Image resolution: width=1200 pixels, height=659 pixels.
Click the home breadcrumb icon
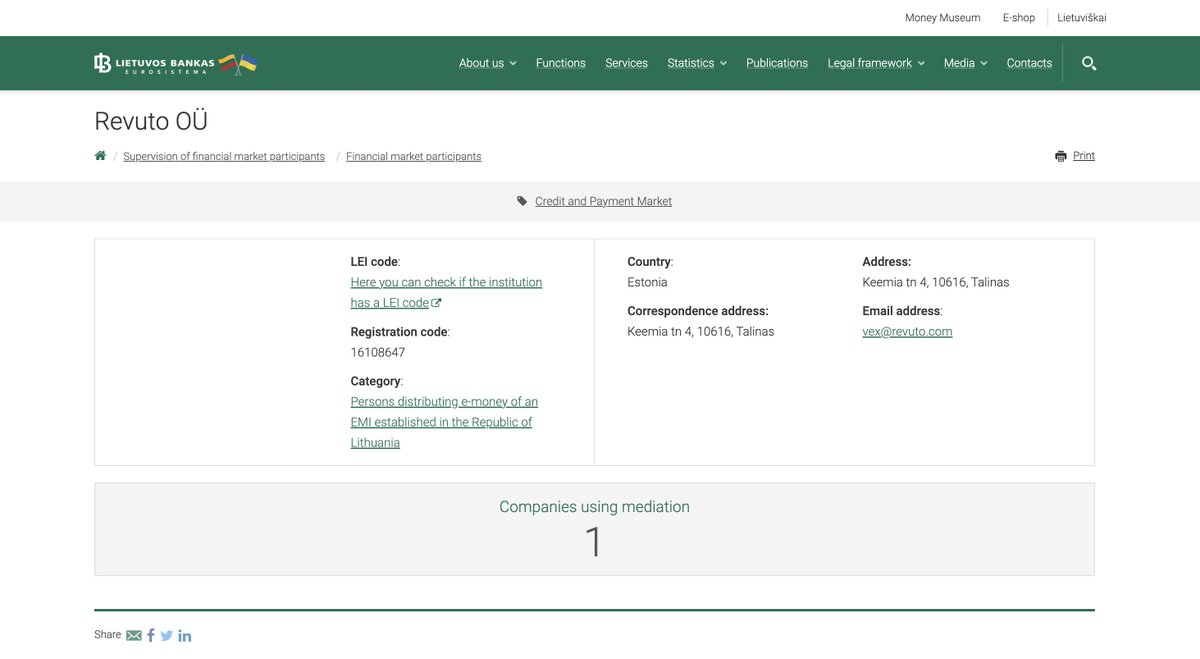coord(100,156)
